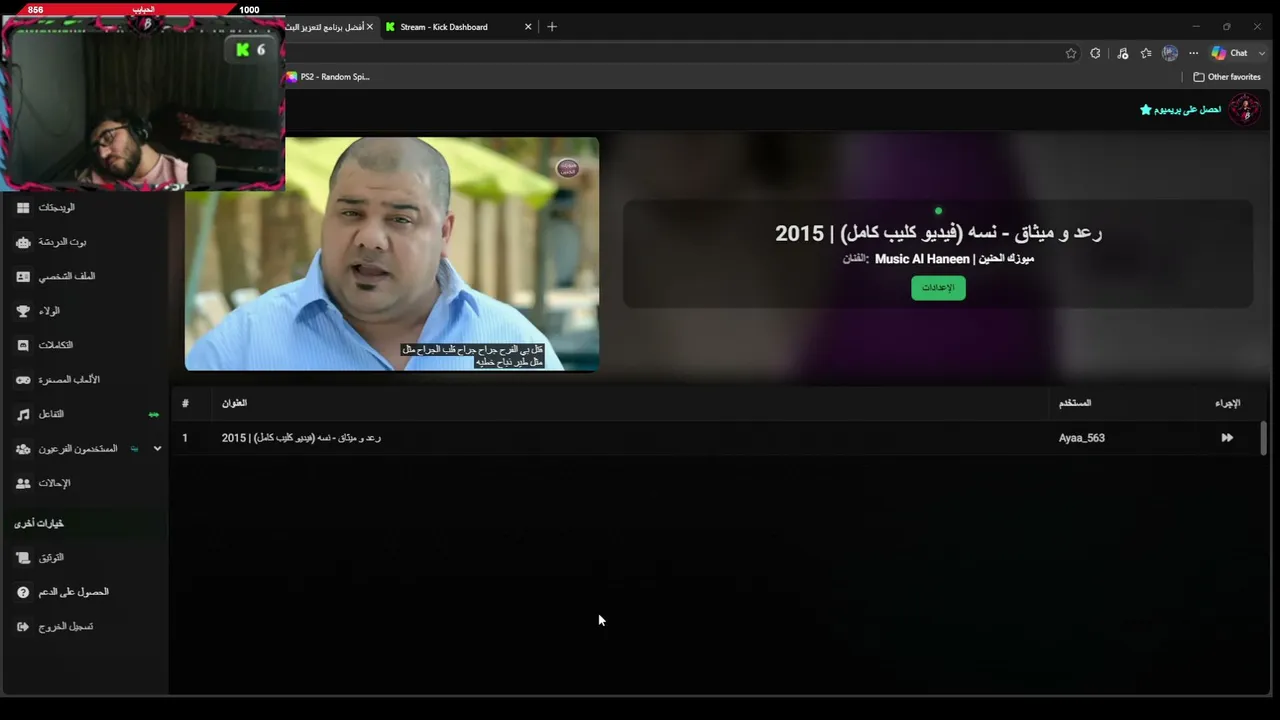1280x720 pixels.
Task: Open the Copilot Chat button
Action: 1230,53
